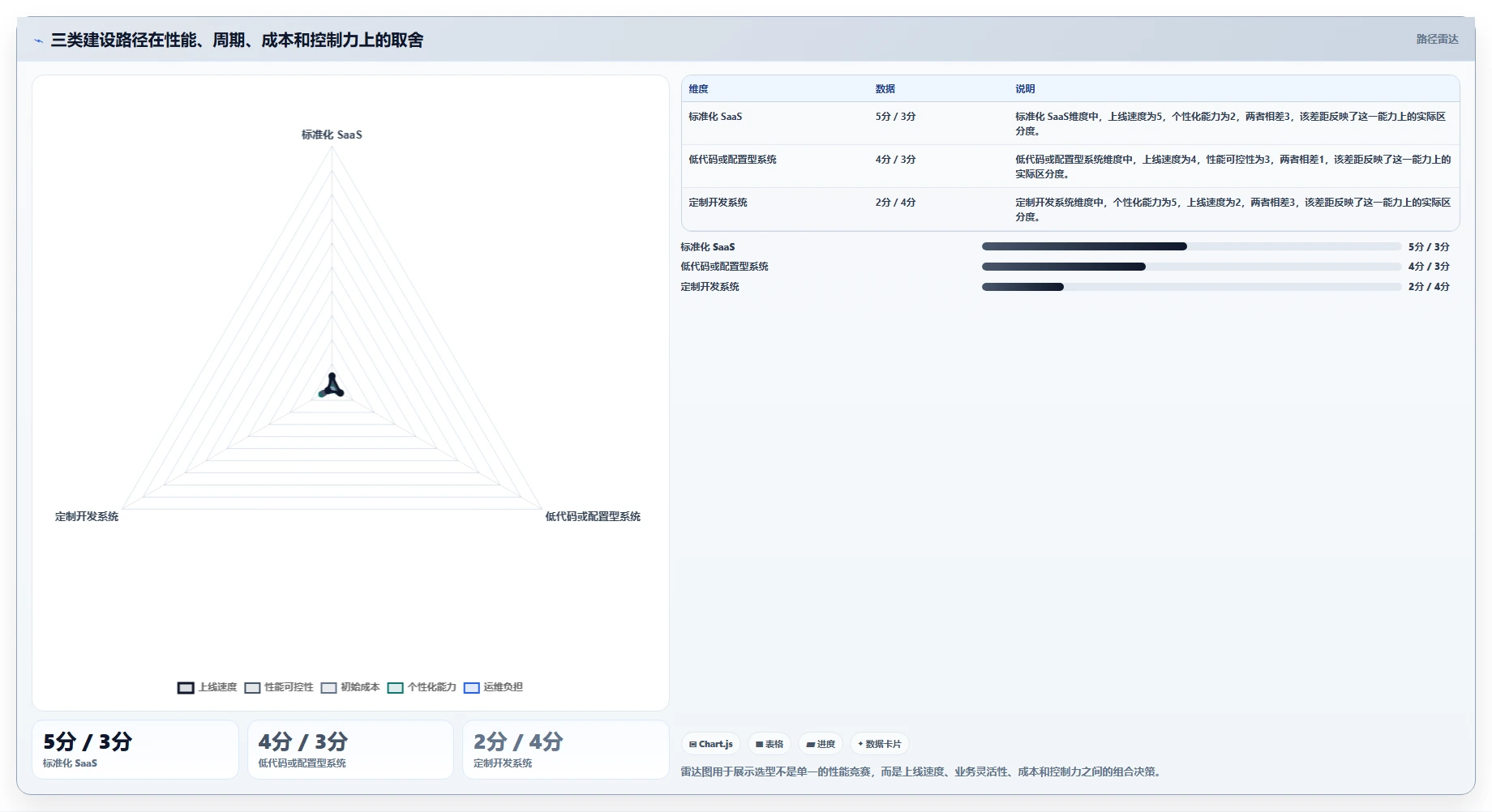
Task: Click the 5分 / 3分 value in the table
Action: (895, 117)
